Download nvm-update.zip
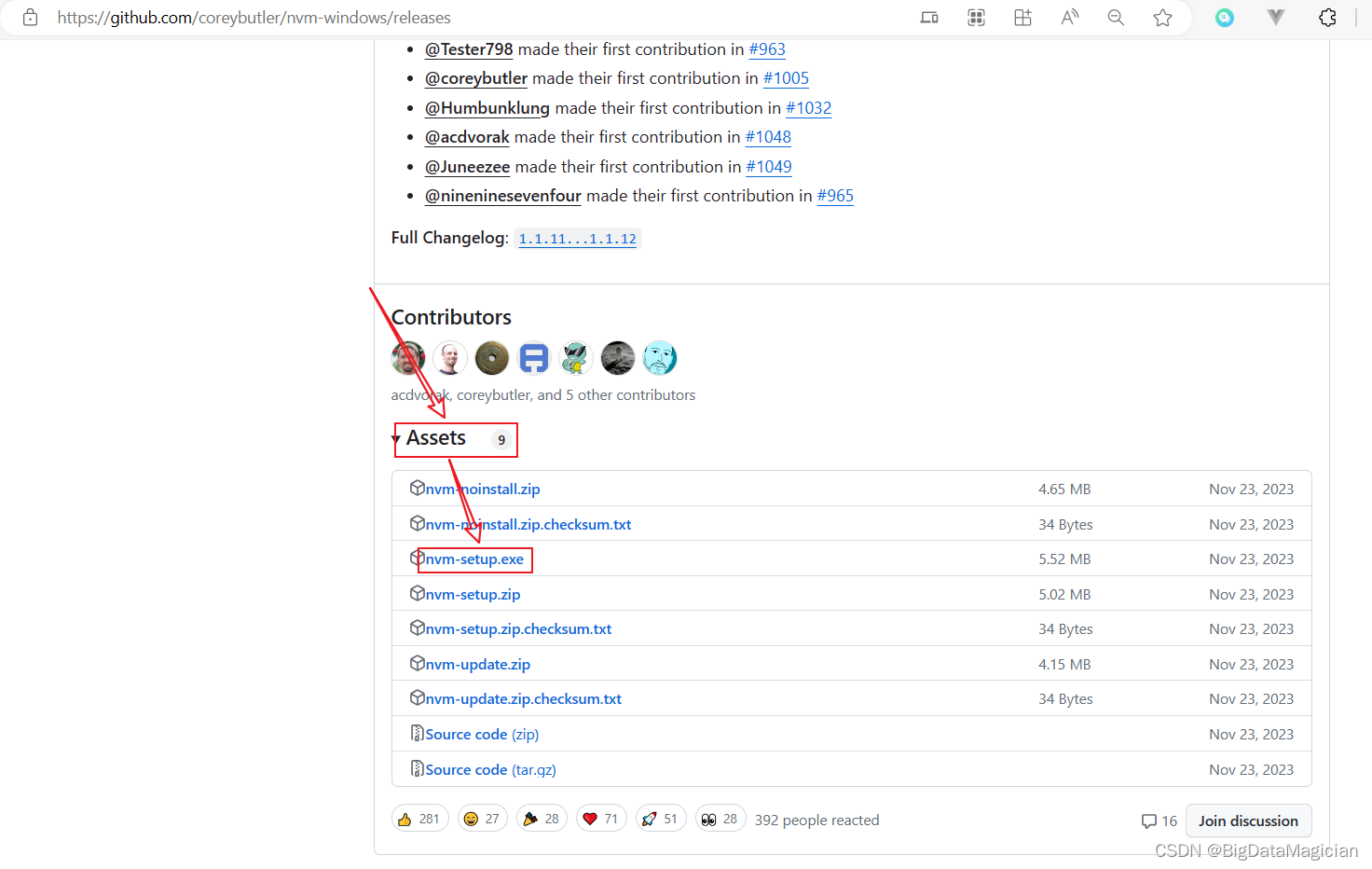1372x869 pixels. click(478, 664)
